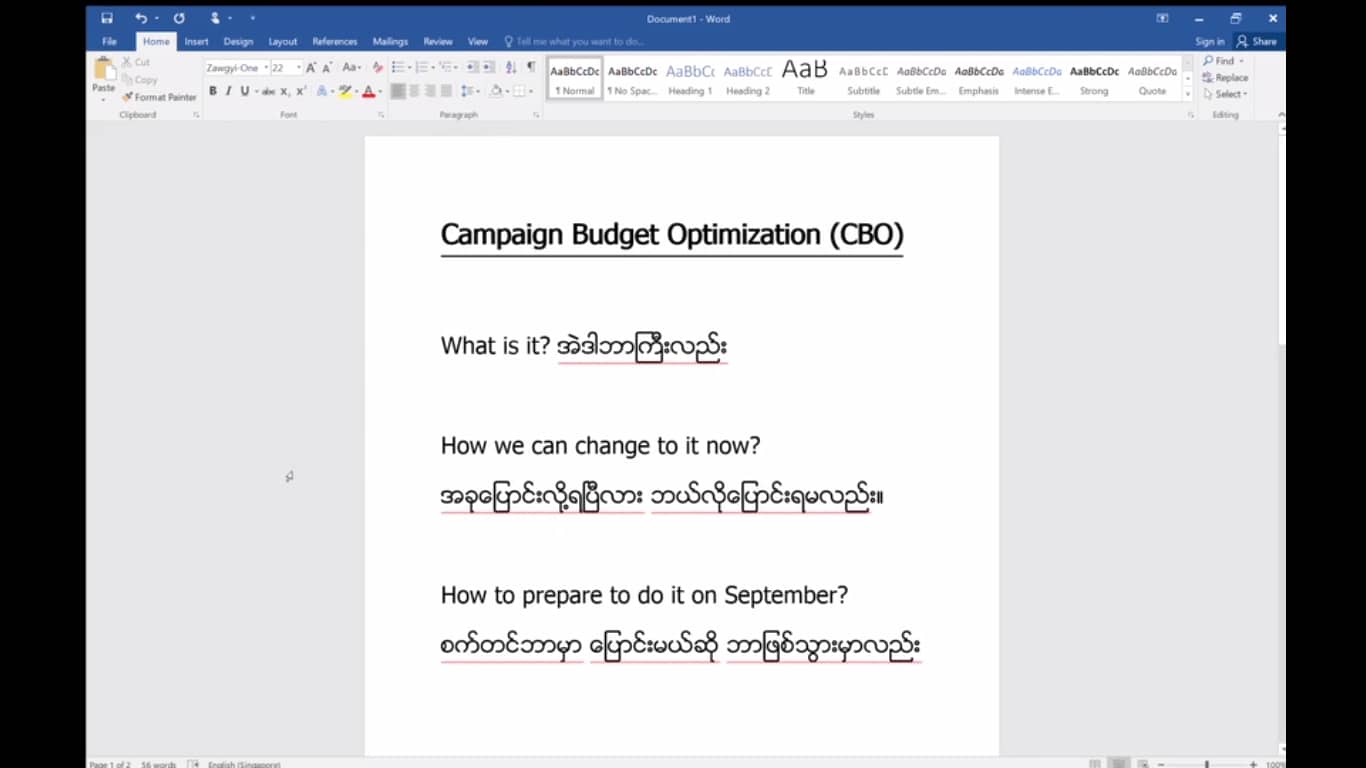Switch to the Insert tab
Viewport: 1366px width, 768px height.
[196, 41]
